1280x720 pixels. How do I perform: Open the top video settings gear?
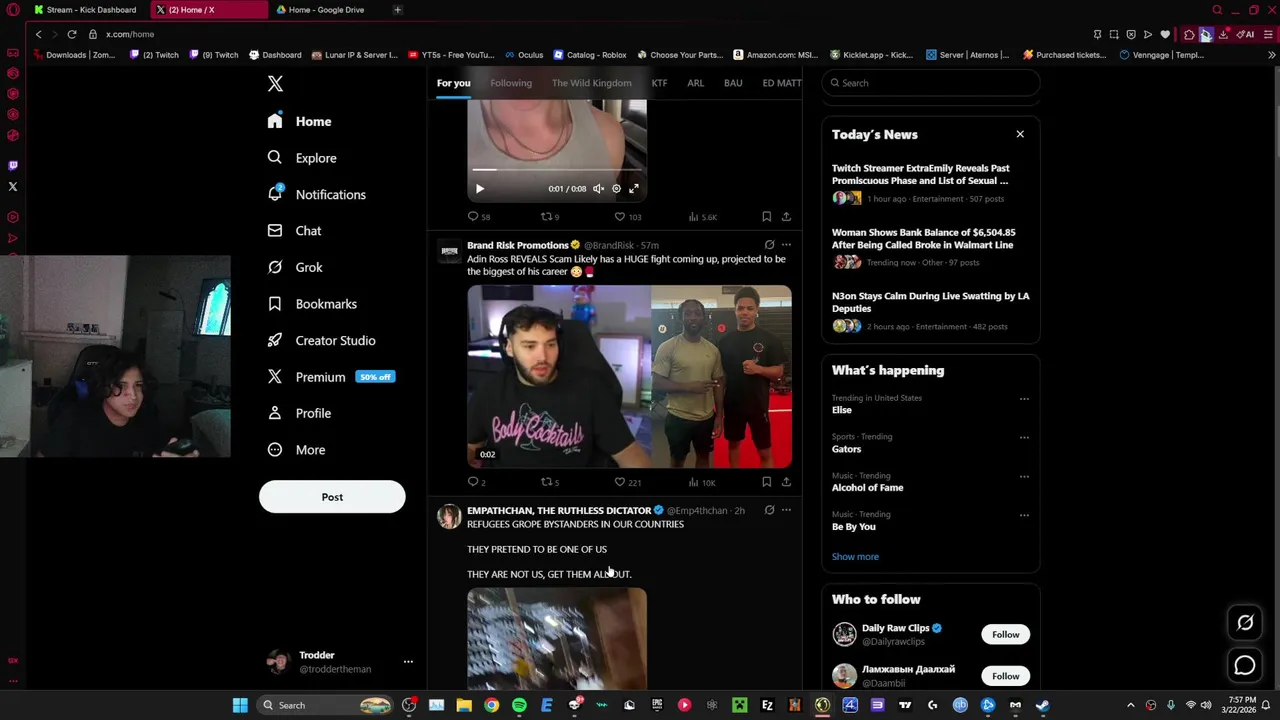pyautogui.click(x=616, y=188)
